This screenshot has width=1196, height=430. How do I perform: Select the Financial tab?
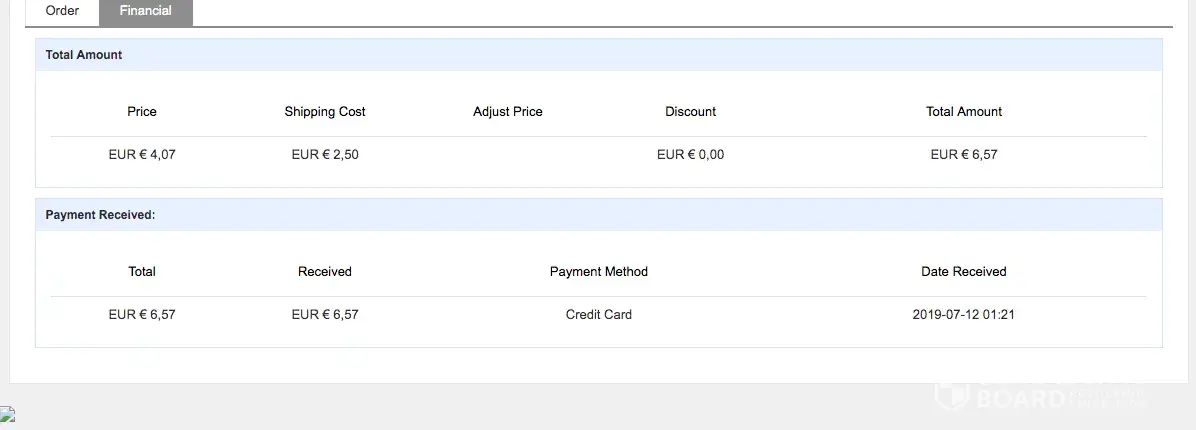tap(145, 11)
